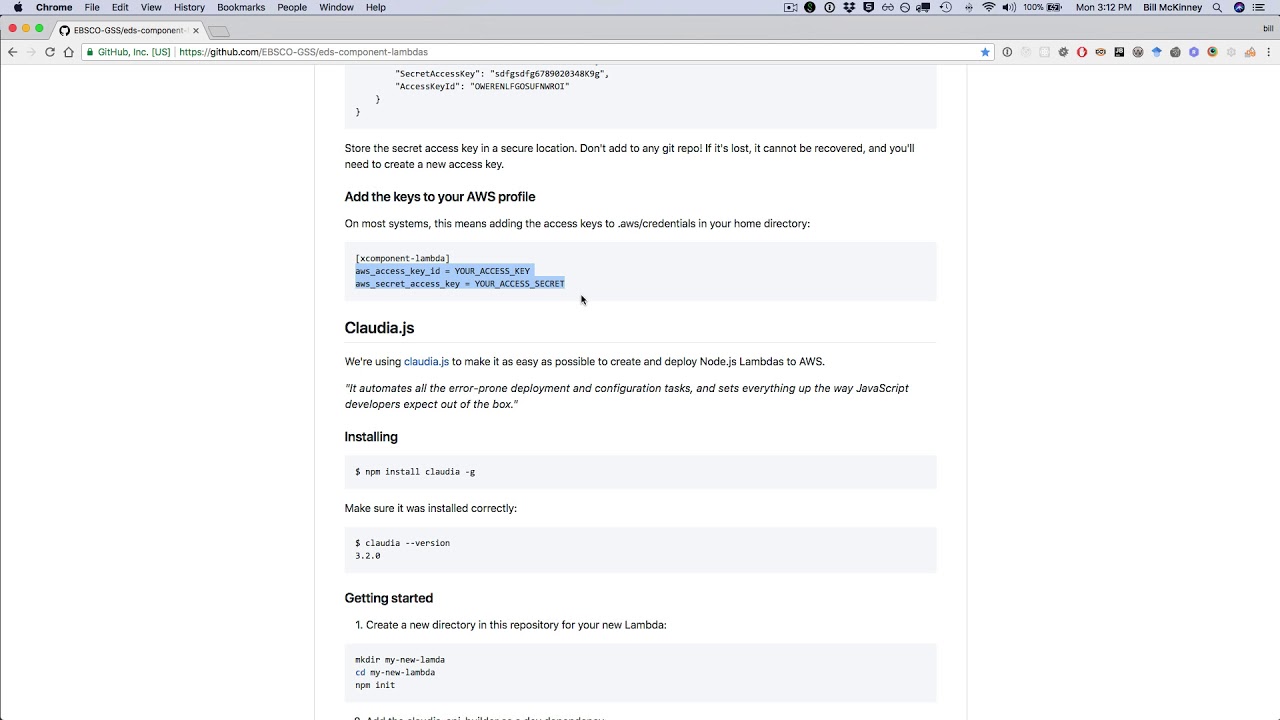Click the graduation cap extension icon

tap(1157, 52)
